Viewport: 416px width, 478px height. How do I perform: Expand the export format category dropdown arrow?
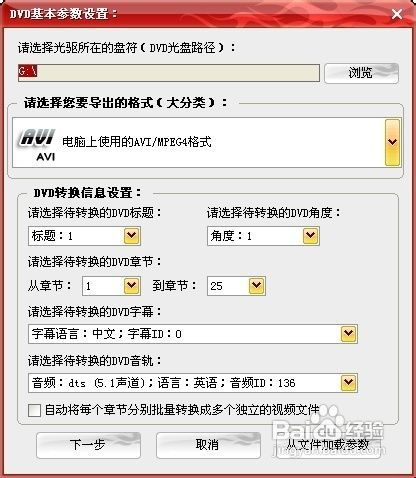click(x=392, y=142)
